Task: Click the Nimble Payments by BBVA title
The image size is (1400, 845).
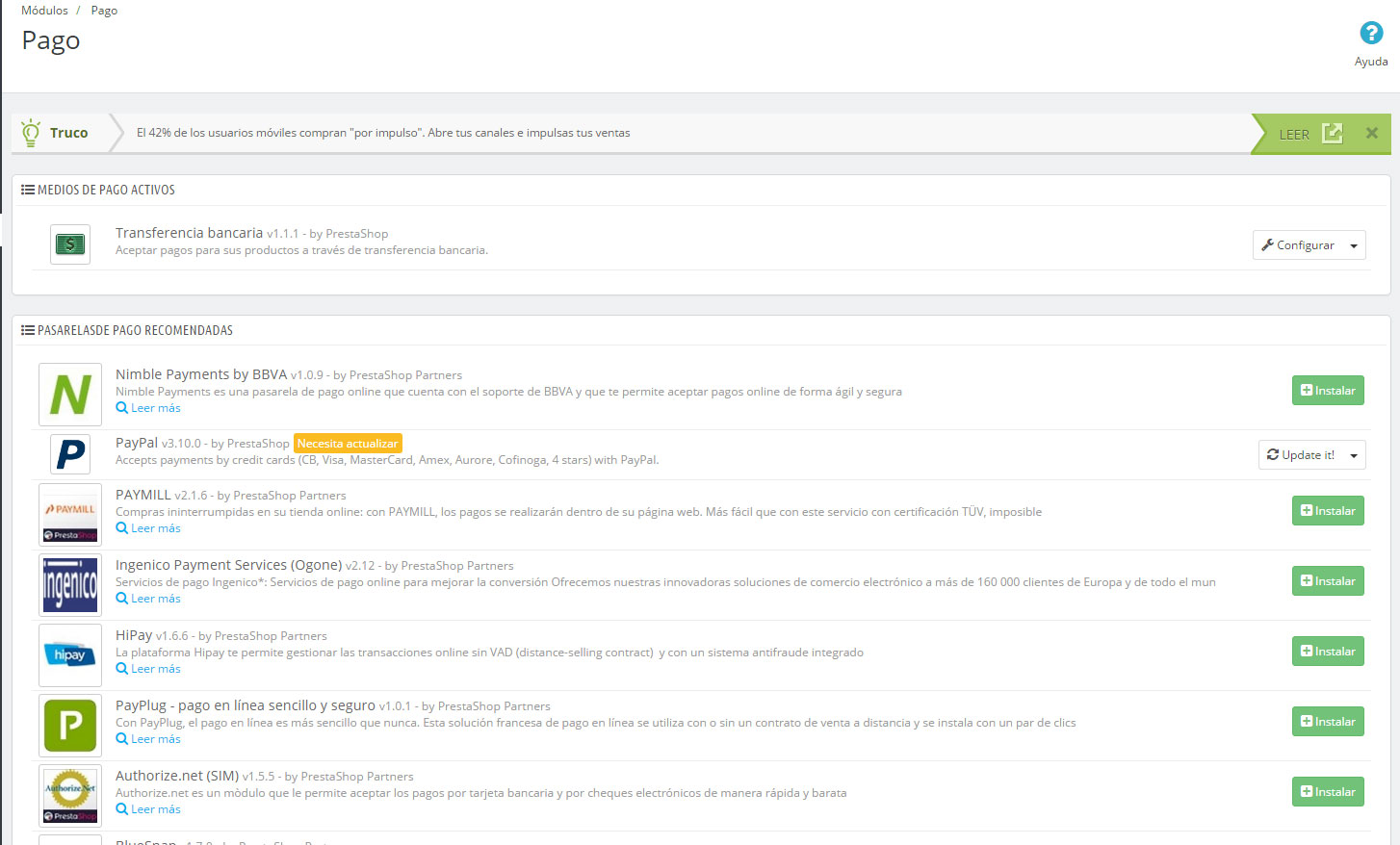Action: [201, 374]
